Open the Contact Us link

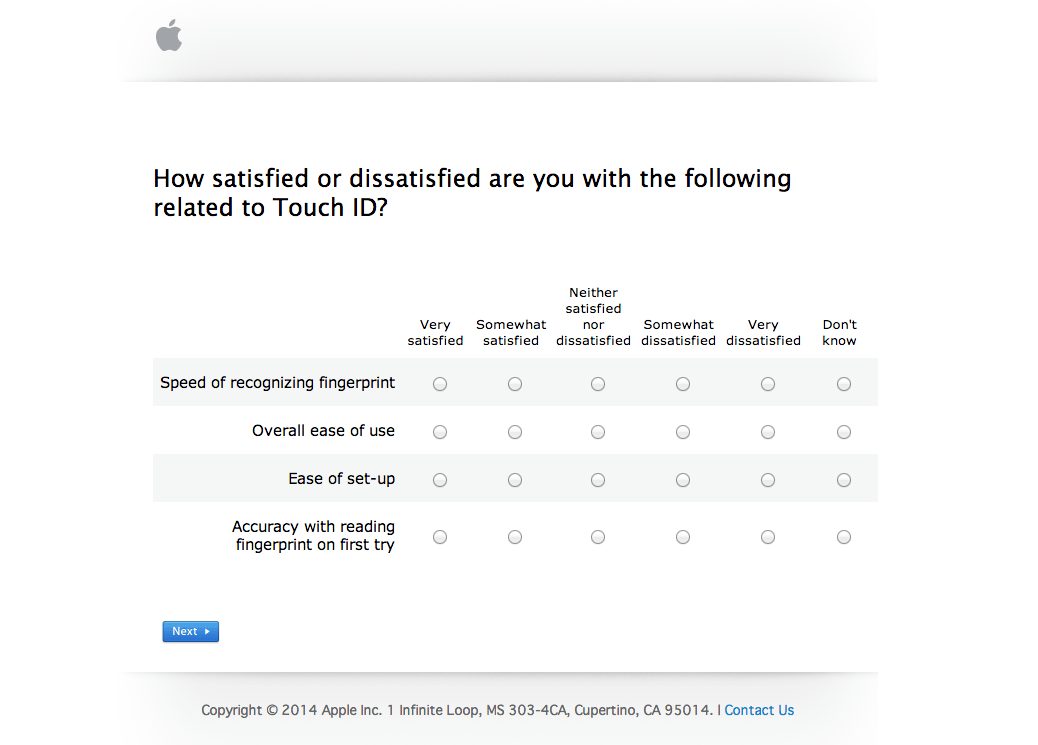point(759,710)
